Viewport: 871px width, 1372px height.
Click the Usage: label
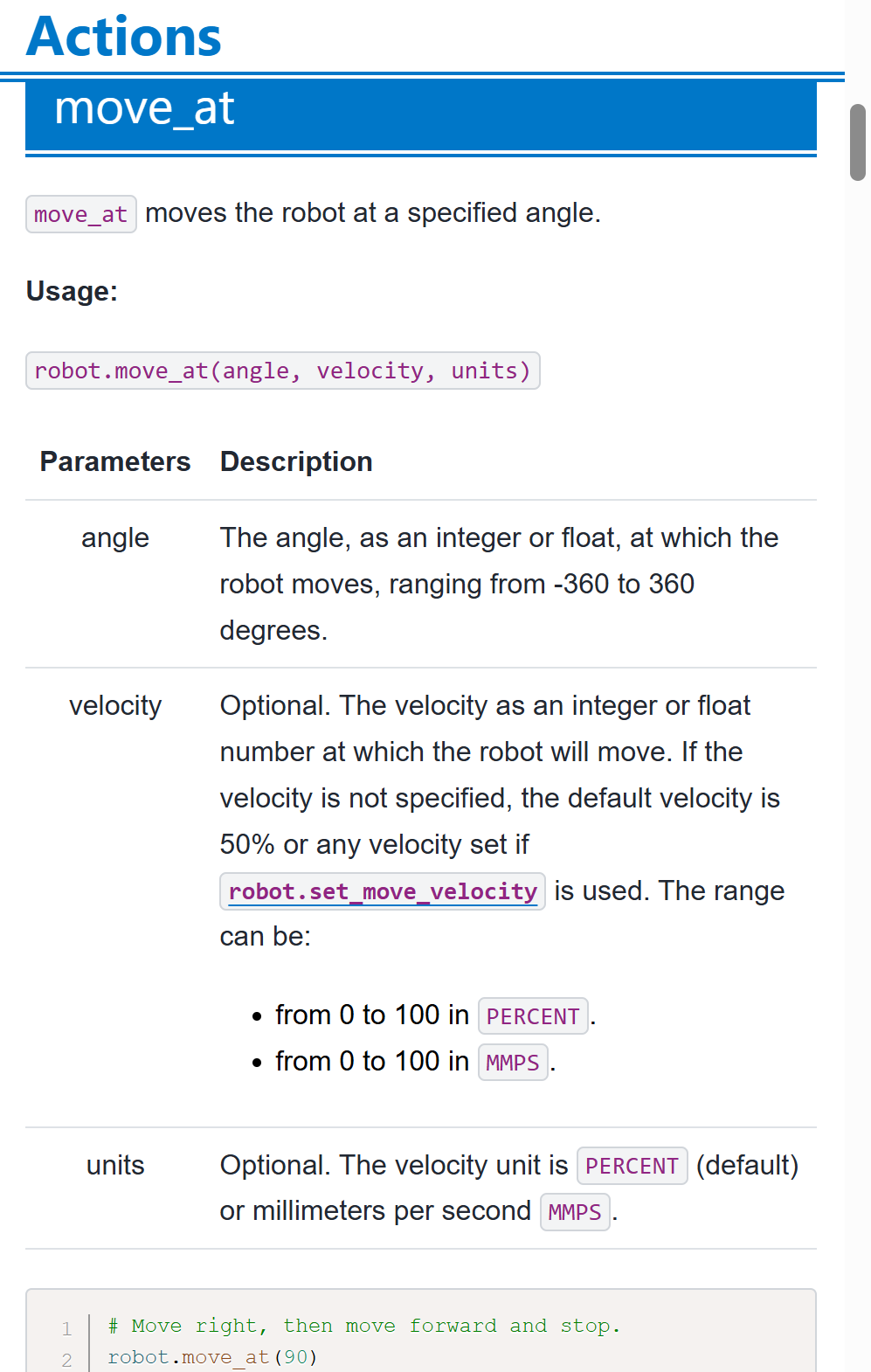pyautogui.click(x=72, y=291)
